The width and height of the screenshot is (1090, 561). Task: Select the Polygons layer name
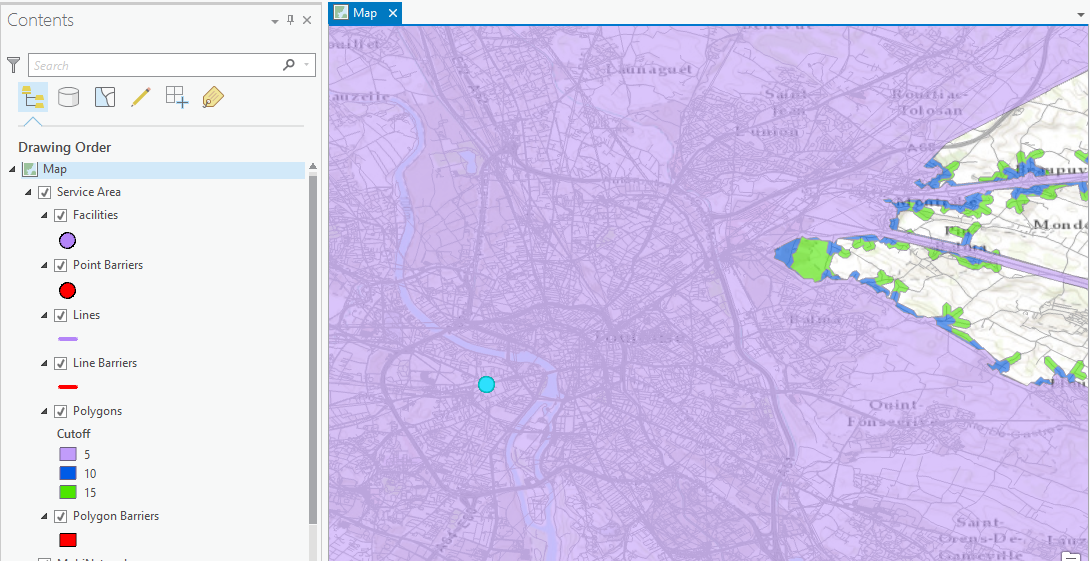pyautogui.click(x=97, y=411)
